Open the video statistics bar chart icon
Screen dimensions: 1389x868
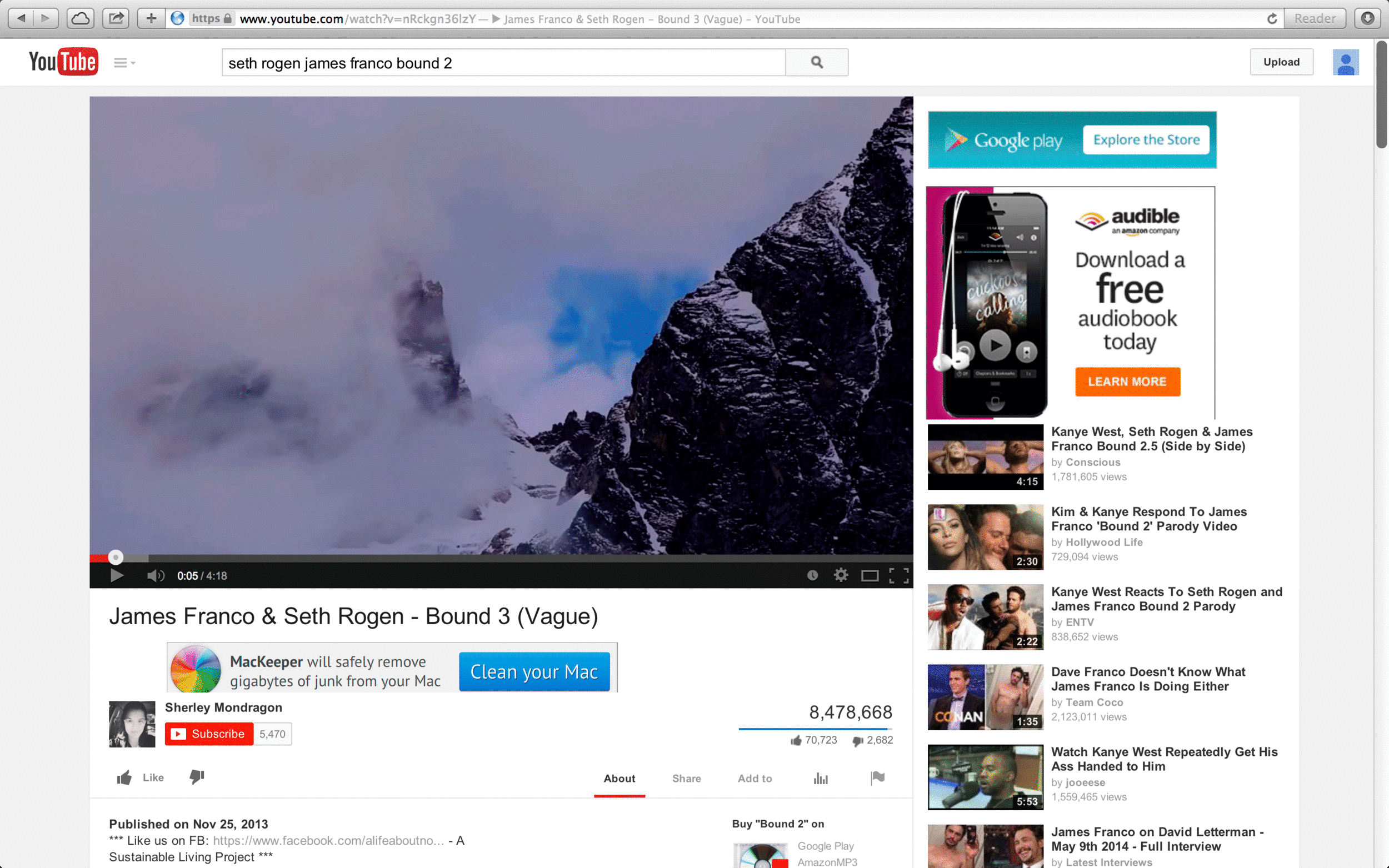821,779
